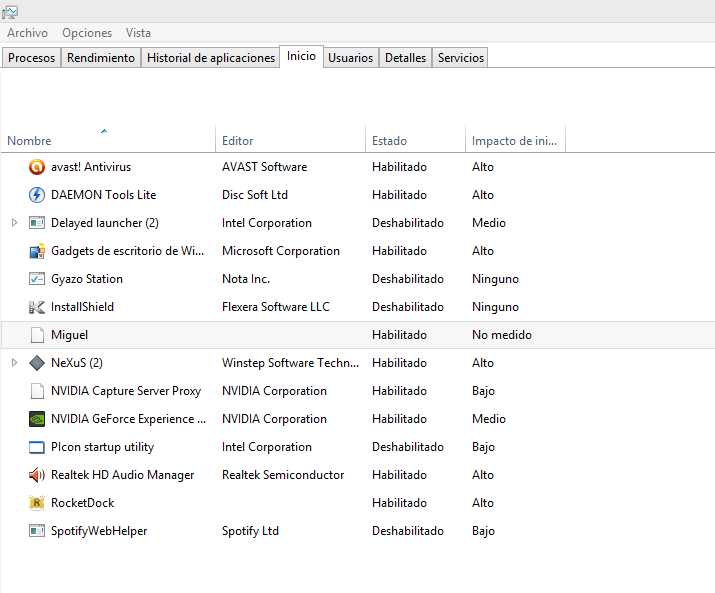Click the InstallShield icon
The height and width of the screenshot is (593, 715).
[36, 307]
